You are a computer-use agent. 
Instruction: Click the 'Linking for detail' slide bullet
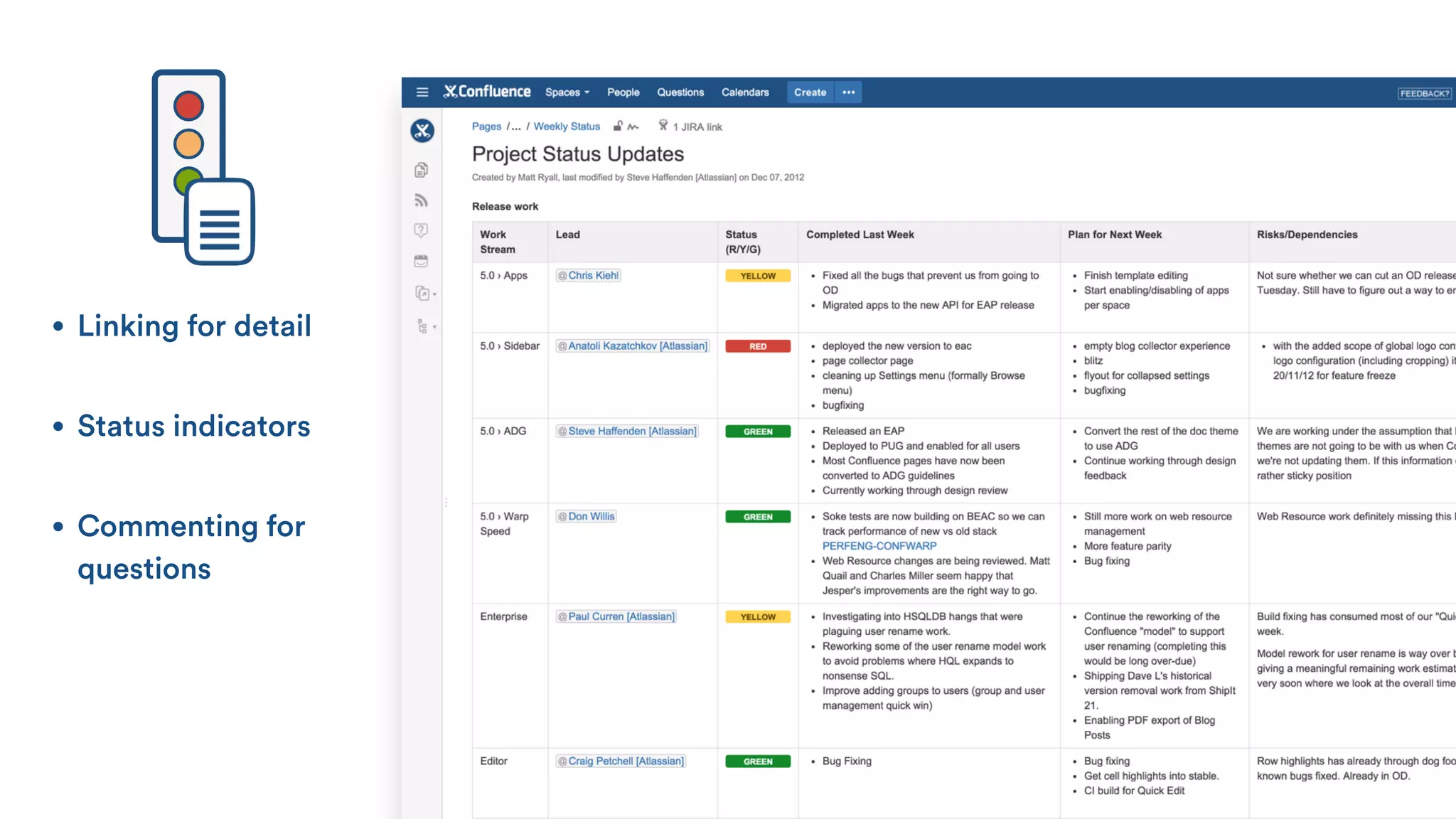[194, 326]
